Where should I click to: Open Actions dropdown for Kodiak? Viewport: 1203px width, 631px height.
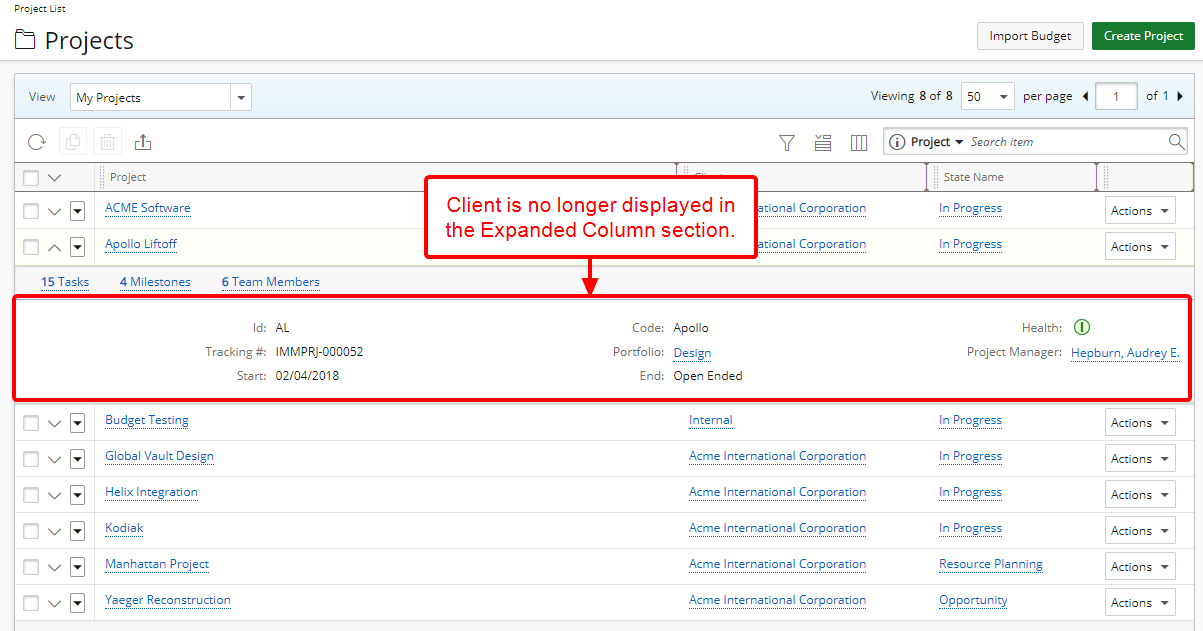(1140, 530)
